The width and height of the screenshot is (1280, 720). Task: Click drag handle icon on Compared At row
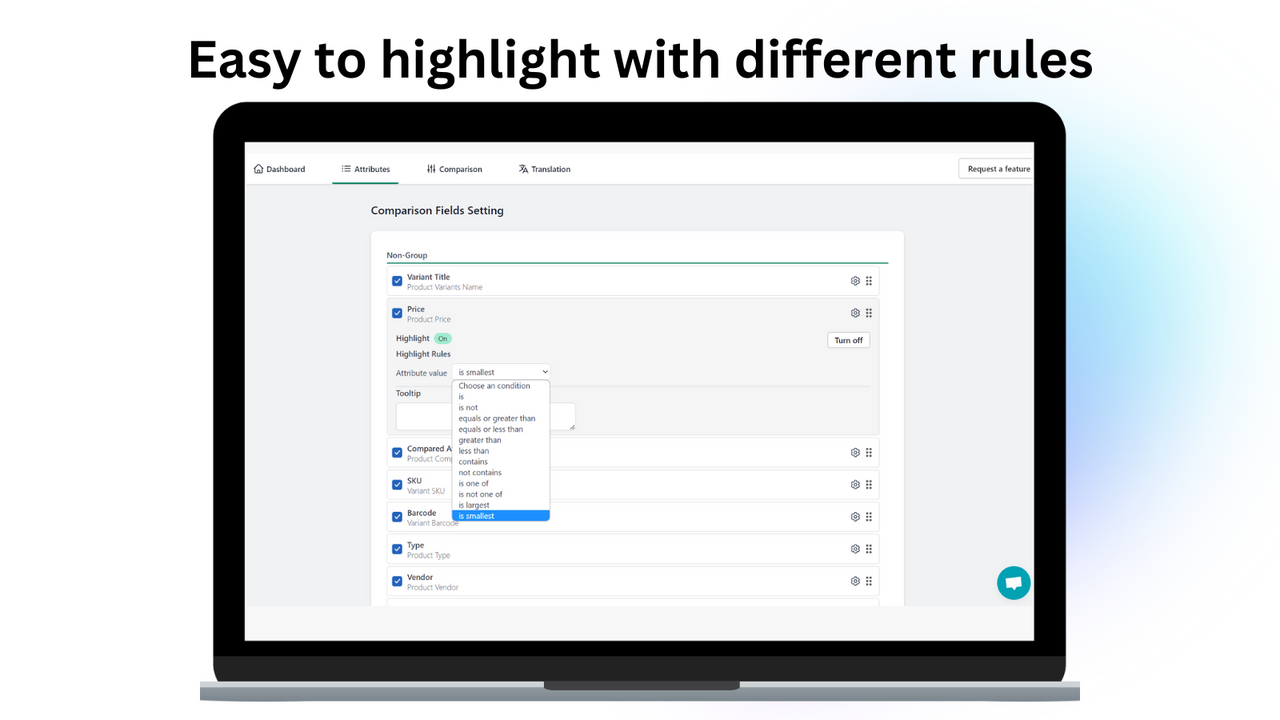tap(869, 452)
